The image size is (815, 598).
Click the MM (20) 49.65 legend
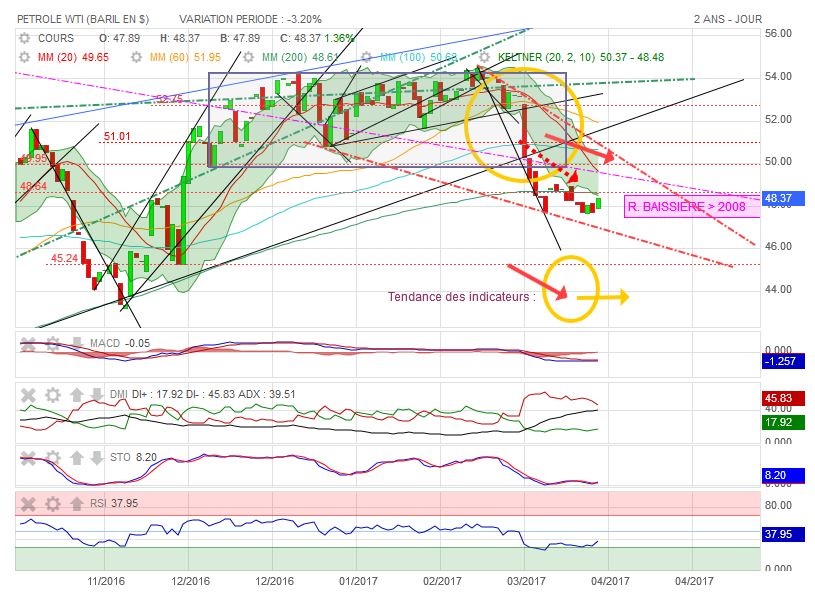tap(73, 57)
